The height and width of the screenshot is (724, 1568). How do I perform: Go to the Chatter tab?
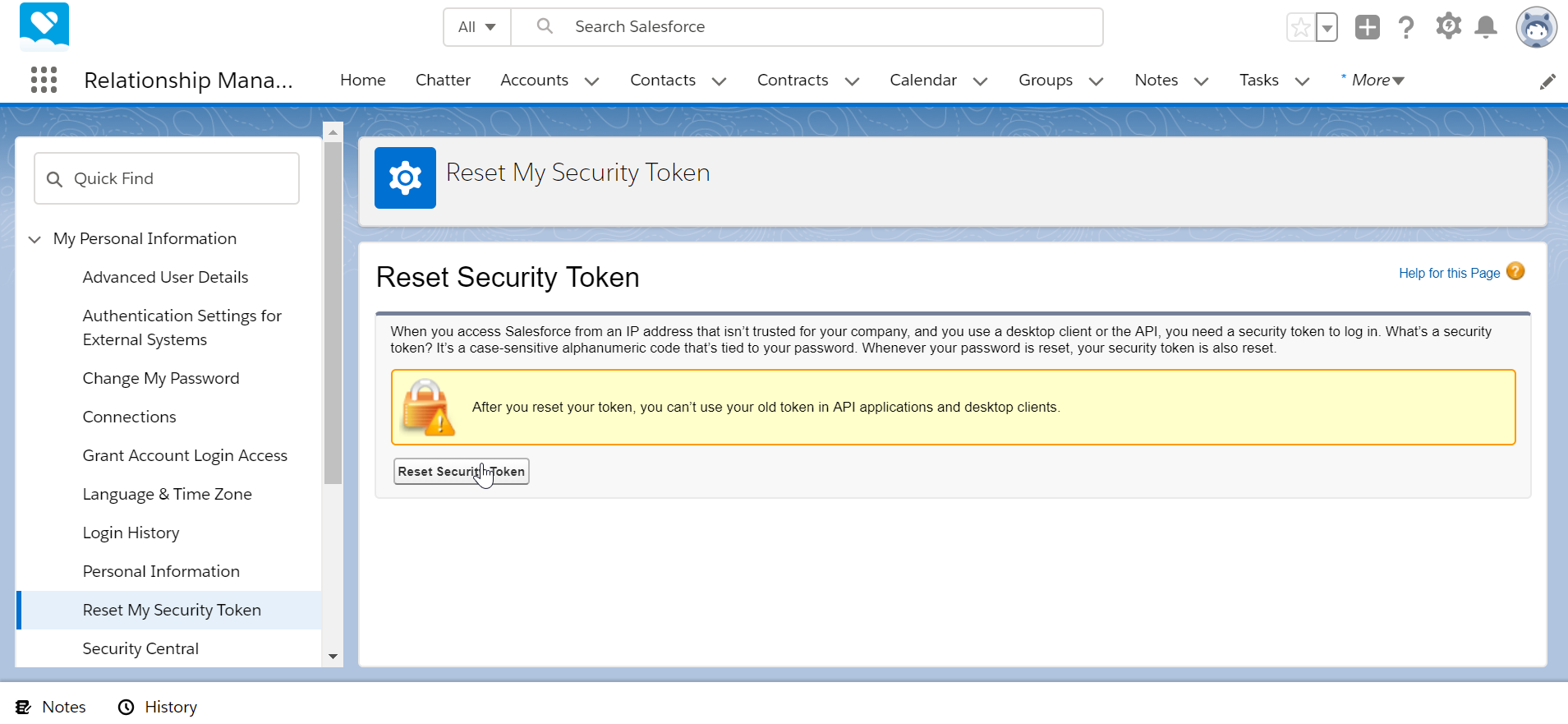click(x=443, y=80)
